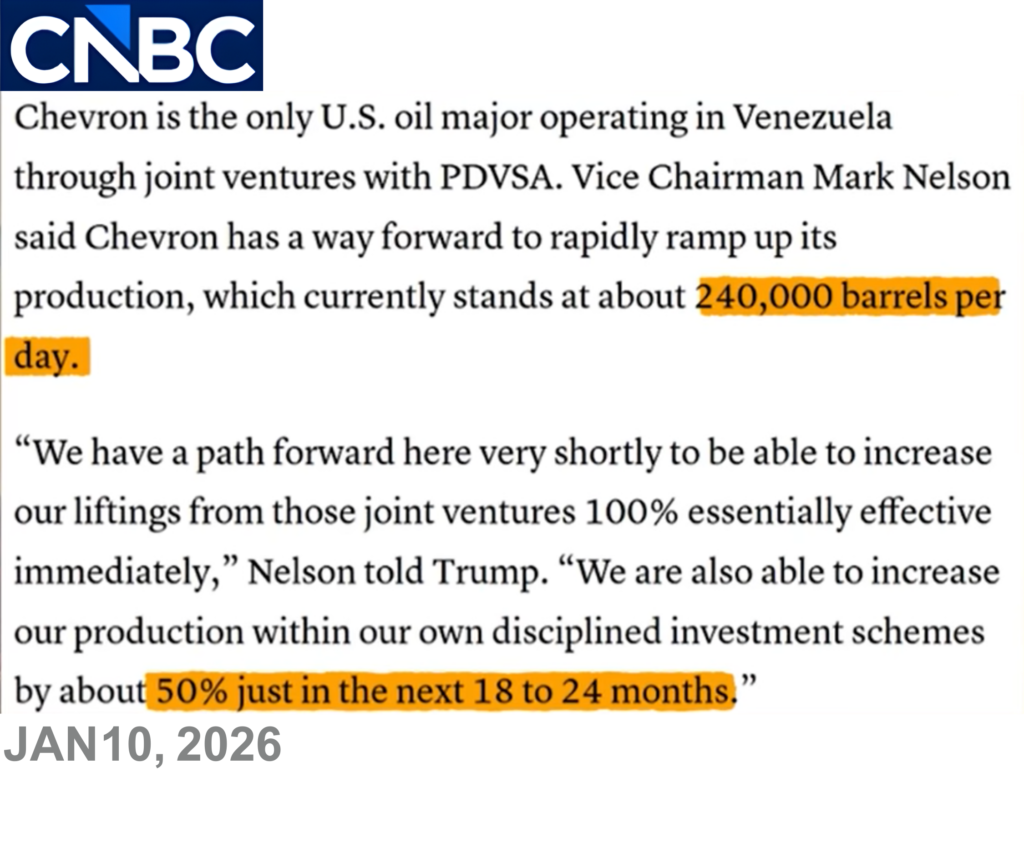
Task: Click the CNBC logo
Action: point(132,45)
